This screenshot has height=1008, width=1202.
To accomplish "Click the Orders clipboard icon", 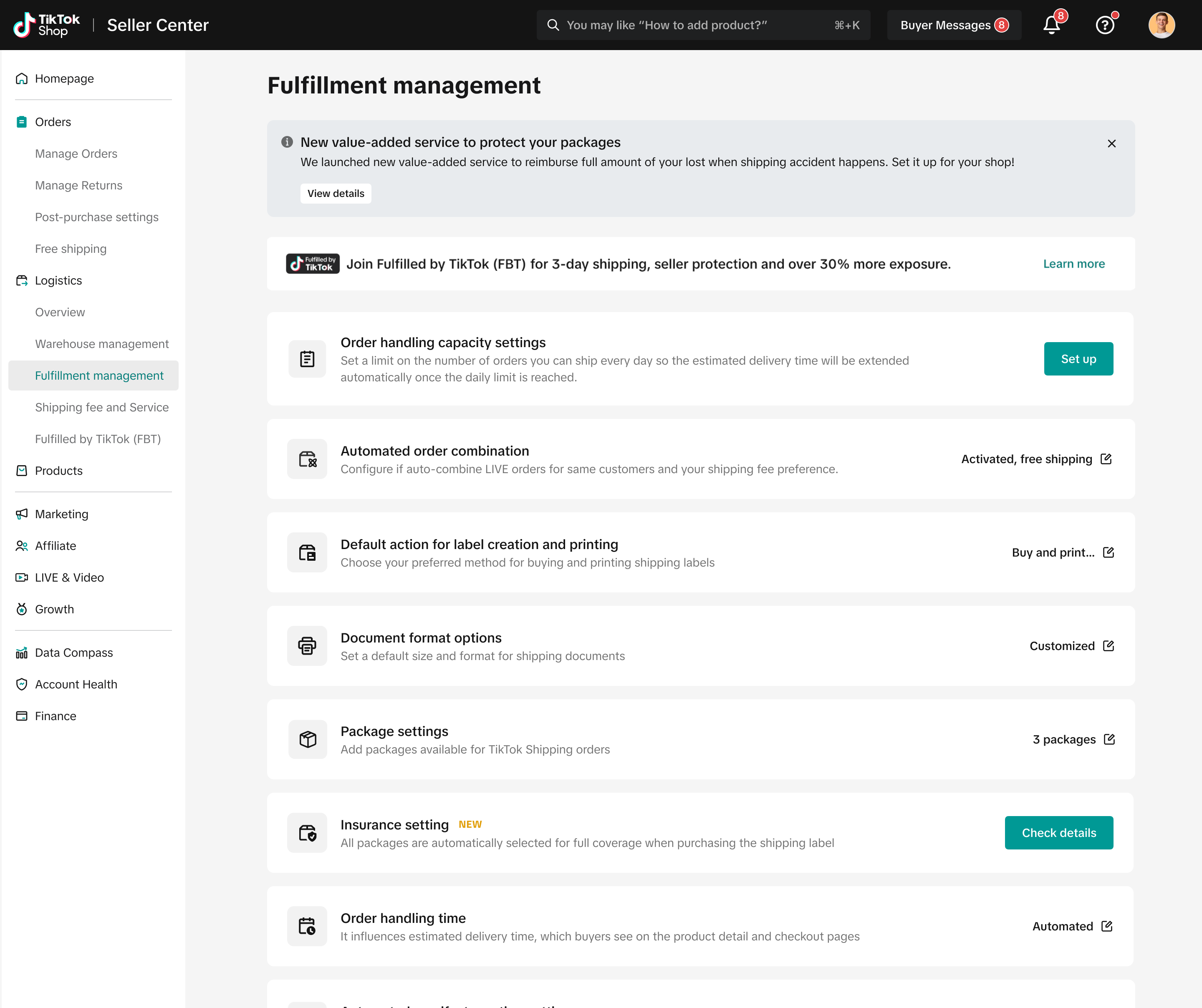I will pyautogui.click(x=22, y=122).
